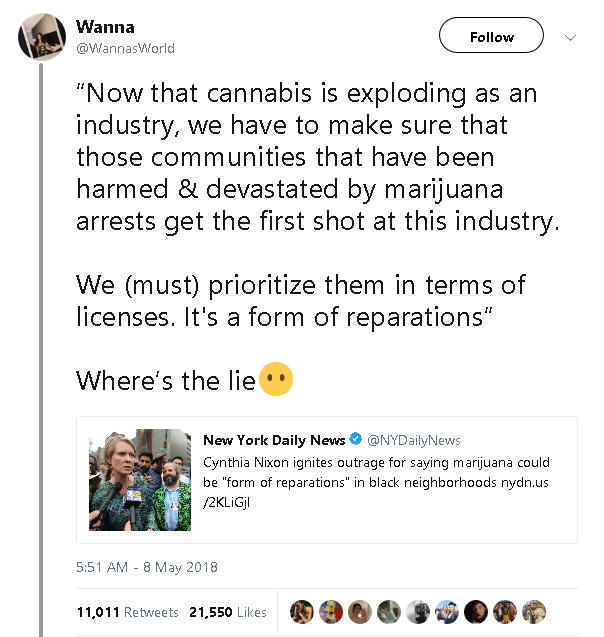Click the face-without-mouth emoji in tweet
This screenshot has width=604, height=637.
click(x=276, y=381)
